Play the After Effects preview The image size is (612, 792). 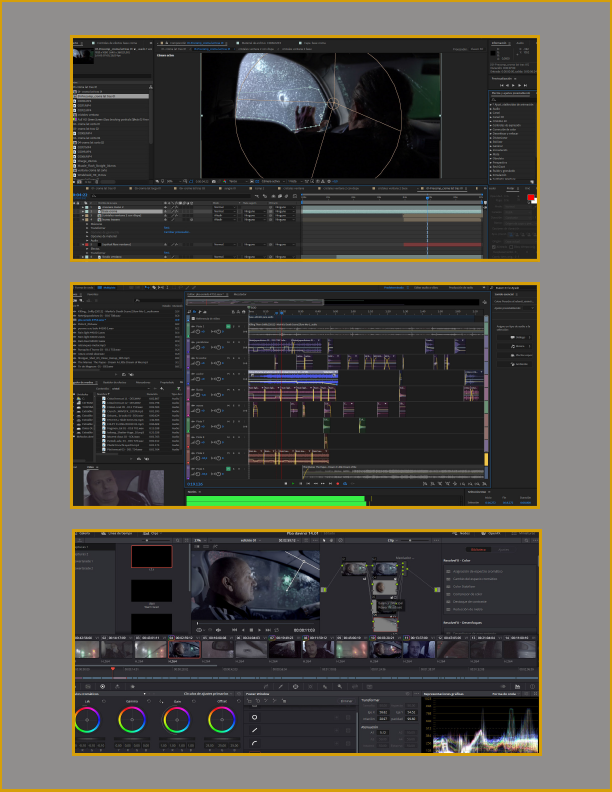(514, 85)
